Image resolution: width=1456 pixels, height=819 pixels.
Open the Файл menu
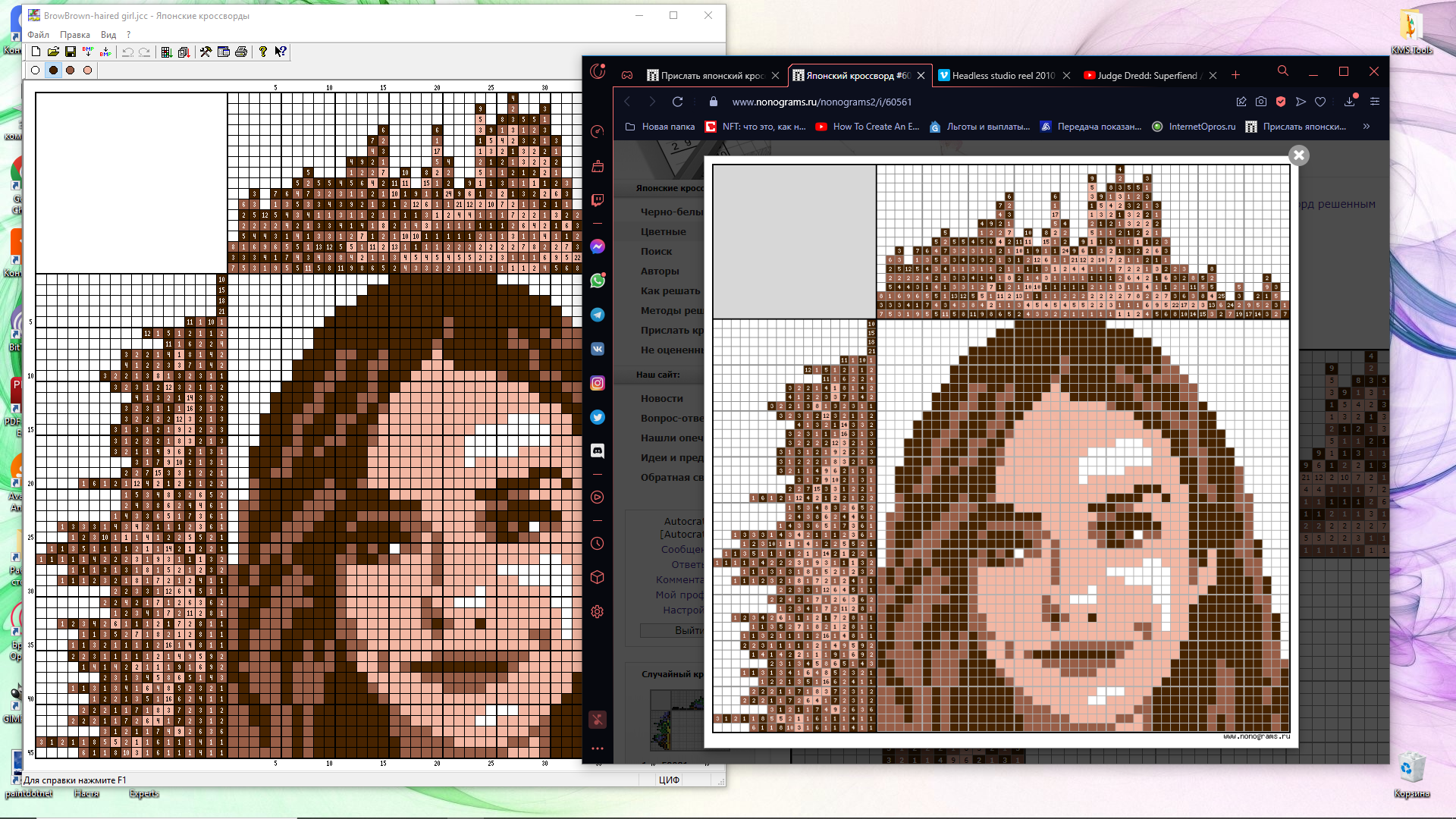click(x=38, y=35)
